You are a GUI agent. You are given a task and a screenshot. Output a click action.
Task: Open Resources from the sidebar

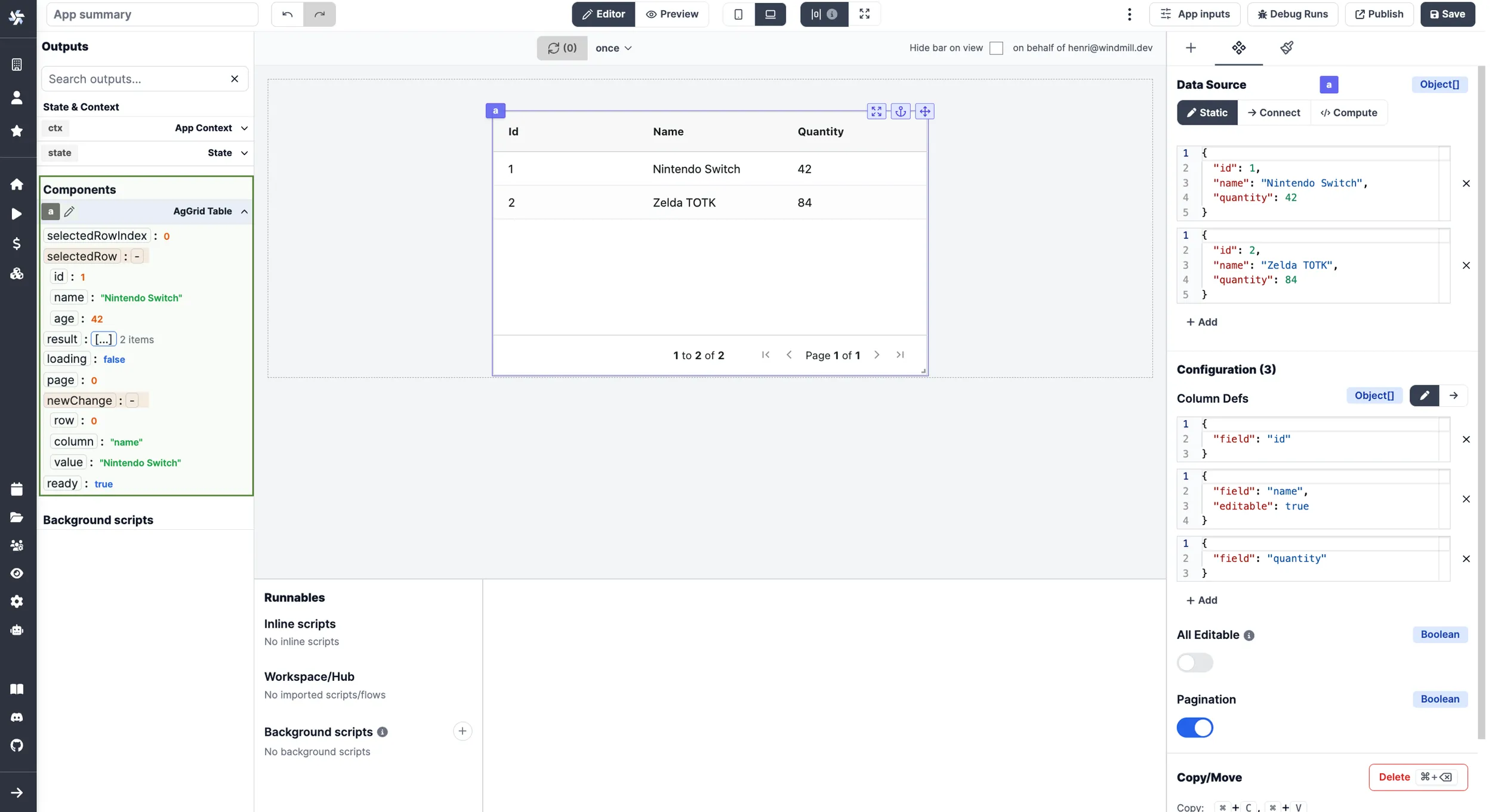pyautogui.click(x=17, y=274)
